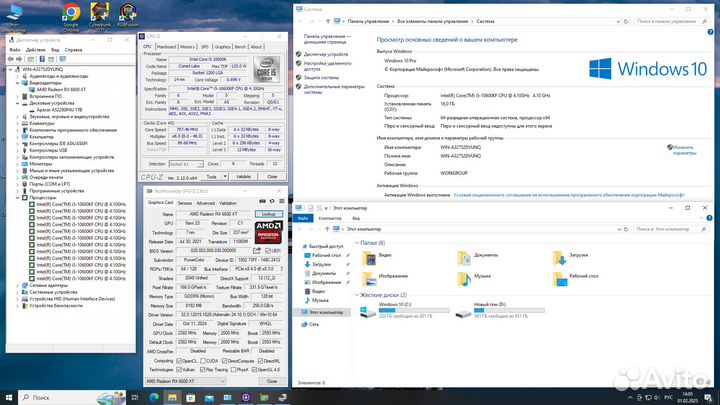Click Validate button in CPU-Z
Viewport: 720px width, 405px height.
(243, 177)
